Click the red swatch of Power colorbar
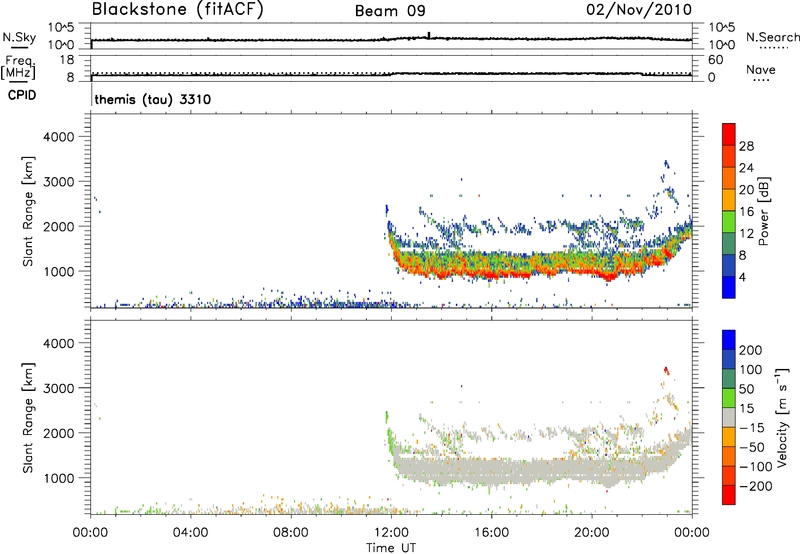 point(729,134)
